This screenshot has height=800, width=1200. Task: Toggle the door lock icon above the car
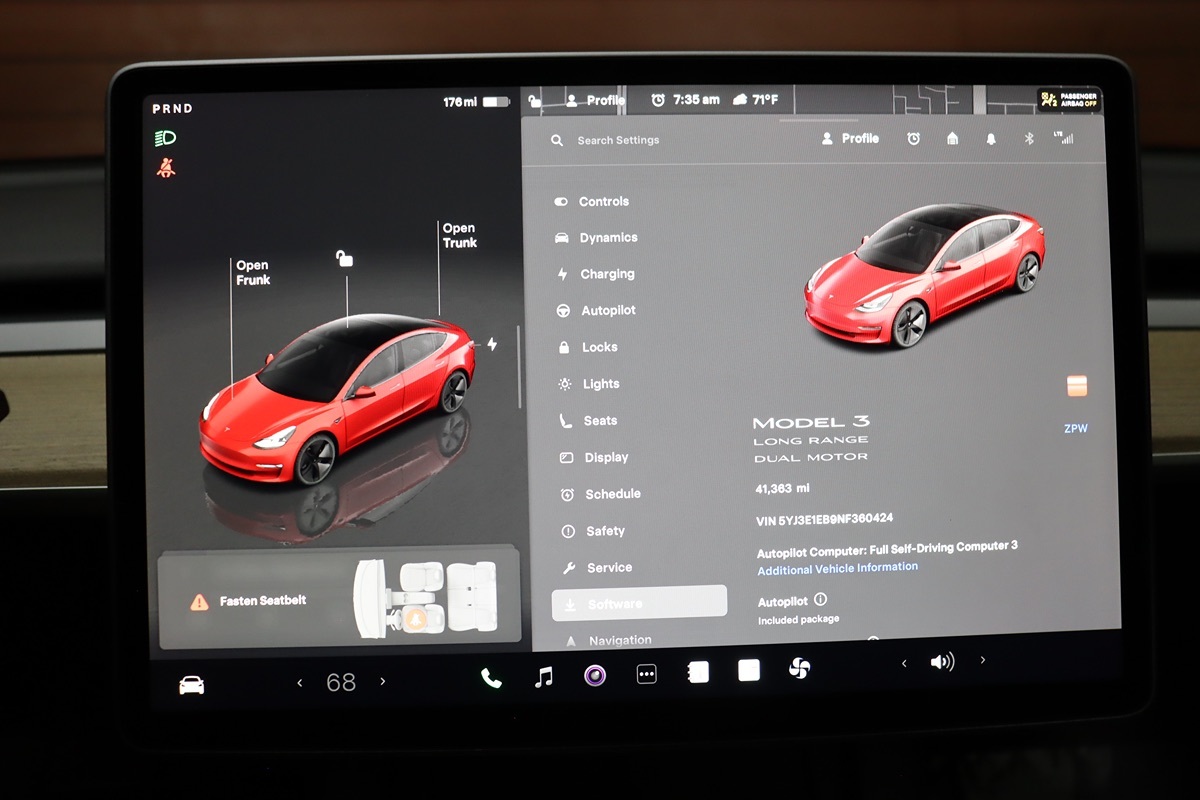(344, 259)
